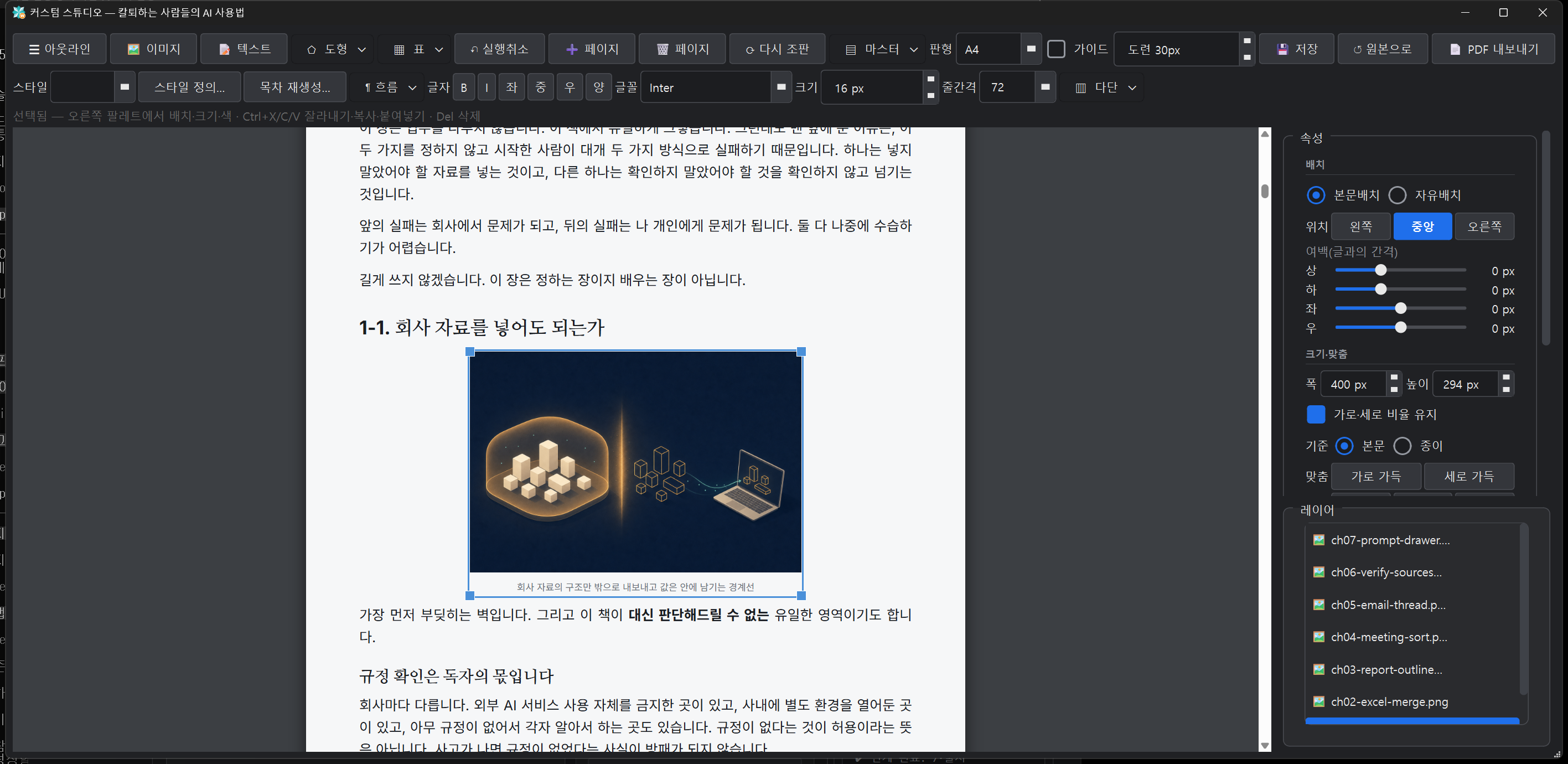1568x764 pixels.
Task: Click image caption 회사 자료의 구조만
Action: (635, 587)
